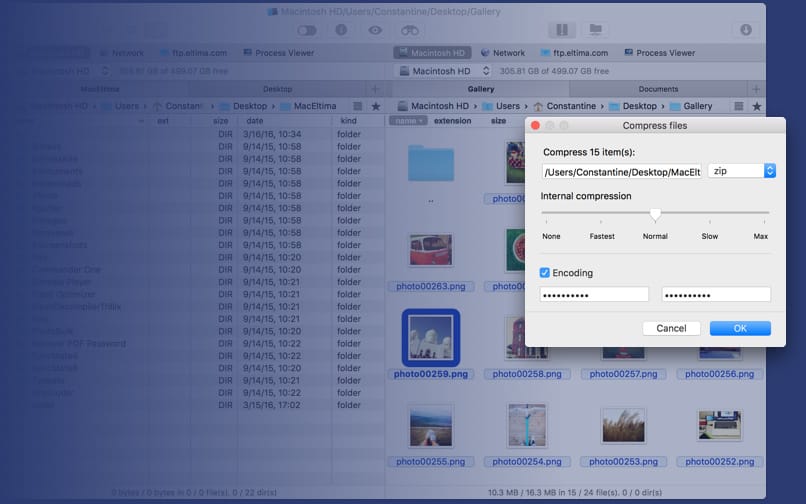Click the name column sort header
806x504 pixels.
pyautogui.click(x=407, y=121)
